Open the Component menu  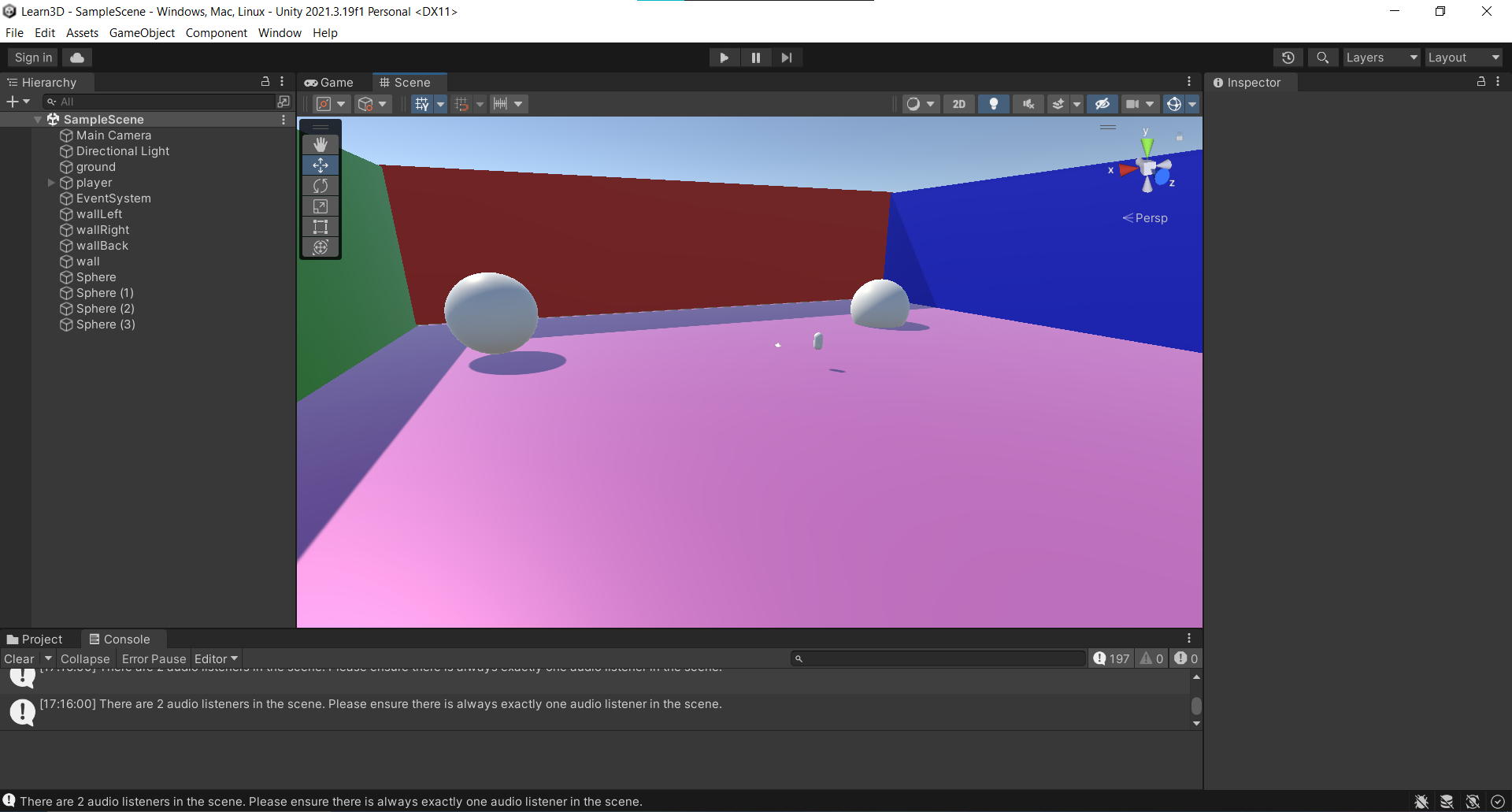[x=217, y=32]
